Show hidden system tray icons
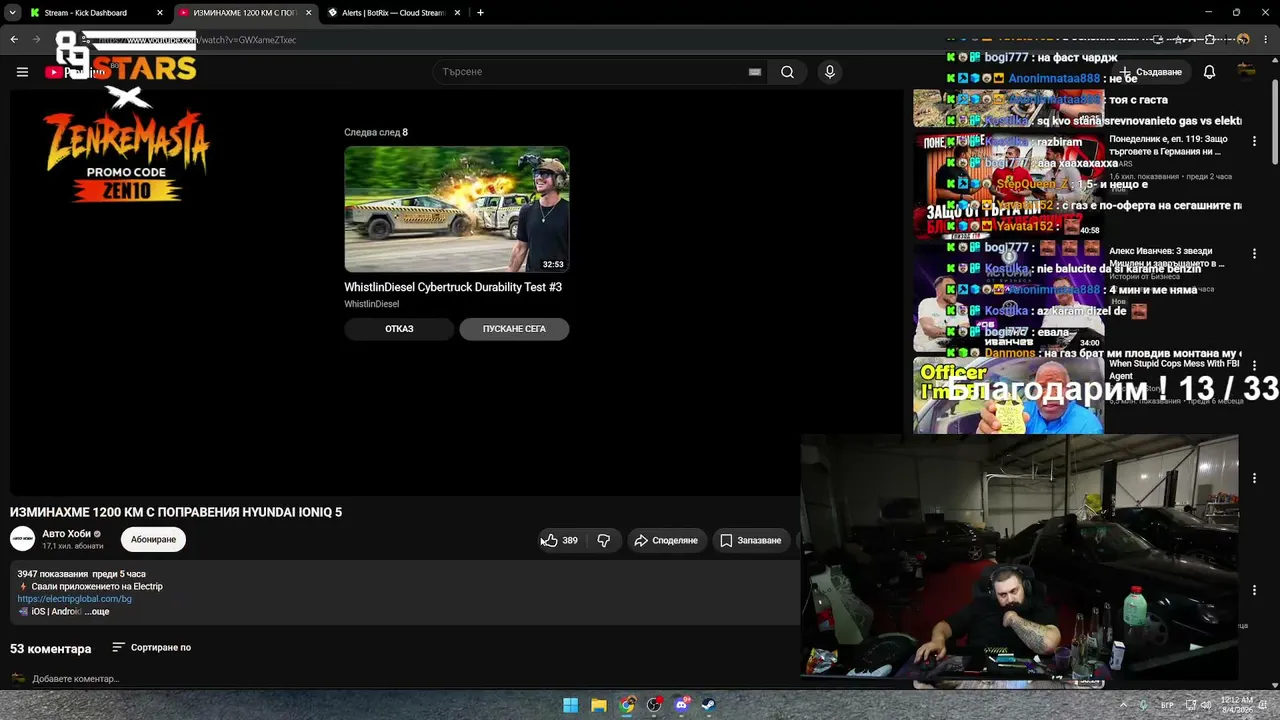This screenshot has height=720, width=1280. click(1123, 705)
